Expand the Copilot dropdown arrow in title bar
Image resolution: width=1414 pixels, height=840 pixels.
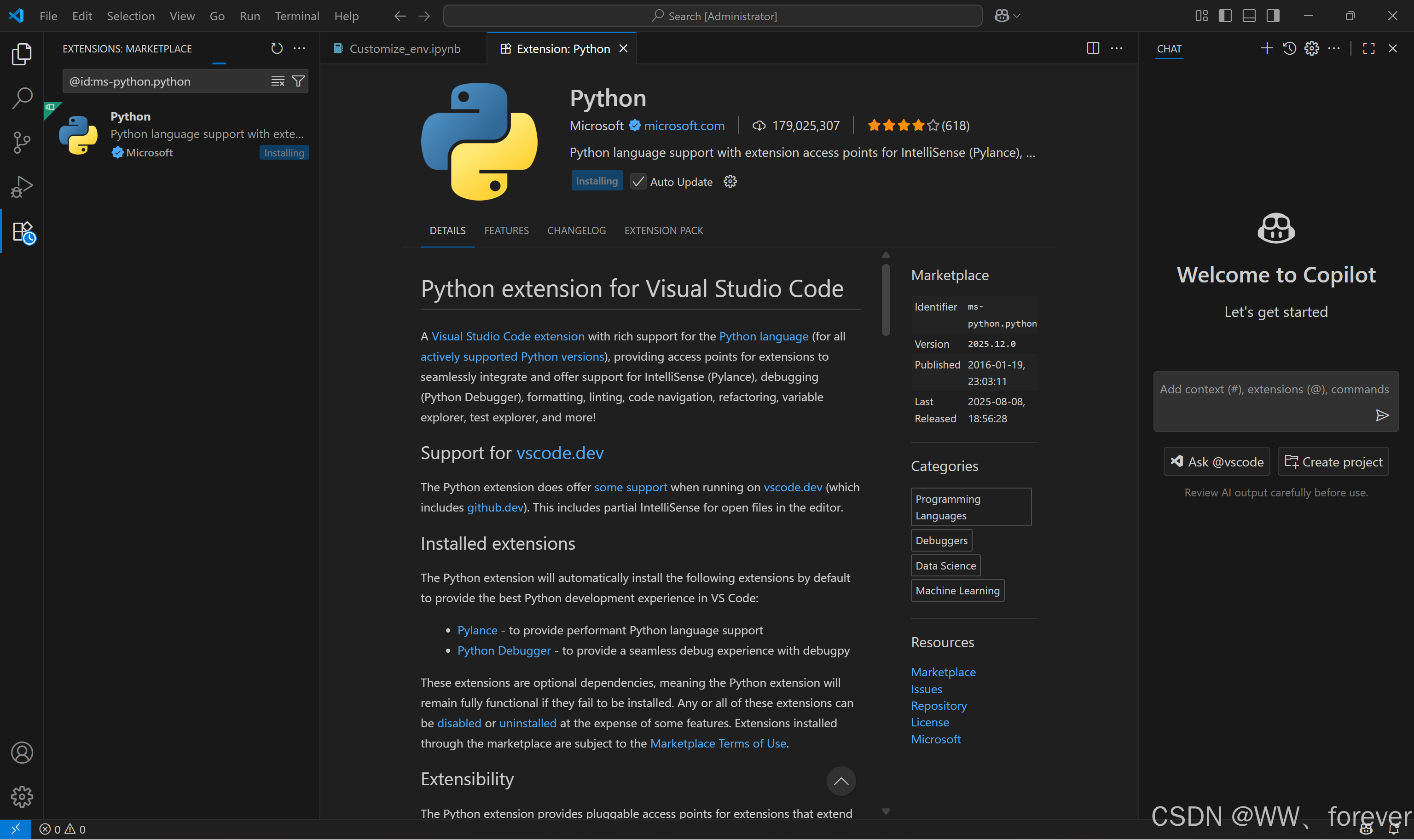click(x=1017, y=16)
